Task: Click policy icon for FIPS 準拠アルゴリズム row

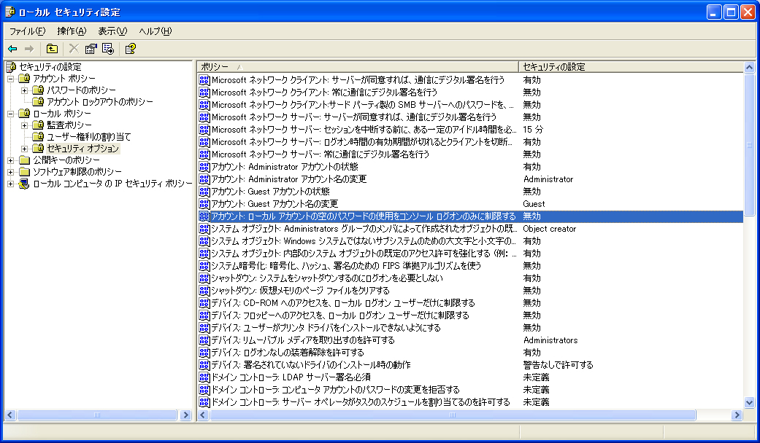Action: pyautogui.click(x=204, y=266)
